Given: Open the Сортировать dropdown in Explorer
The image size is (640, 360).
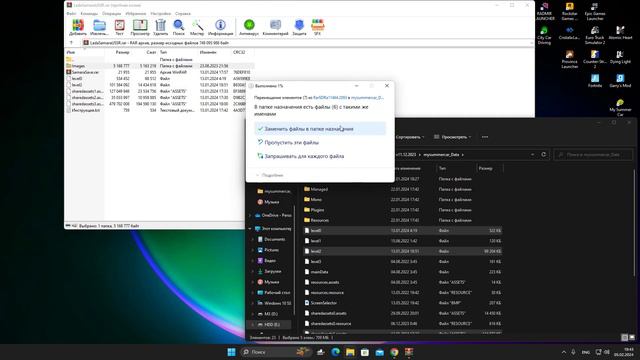Looking at the screenshot, I should coord(409,137).
